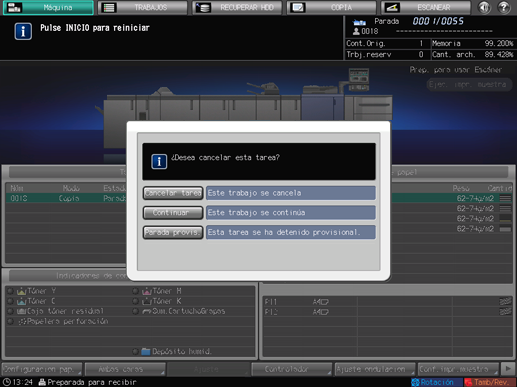Screen dimensions: 517x387
Task: Click the machine status icon beside Parada
Action: click(x=359, y=22)
